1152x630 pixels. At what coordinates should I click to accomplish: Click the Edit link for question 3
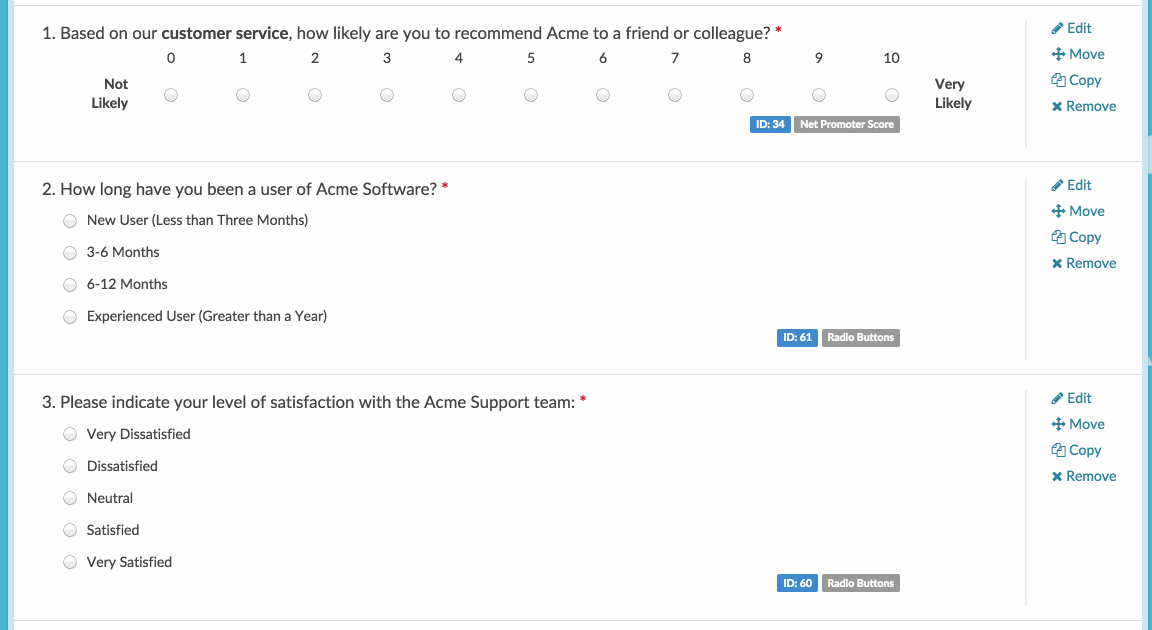[1079, 398]
